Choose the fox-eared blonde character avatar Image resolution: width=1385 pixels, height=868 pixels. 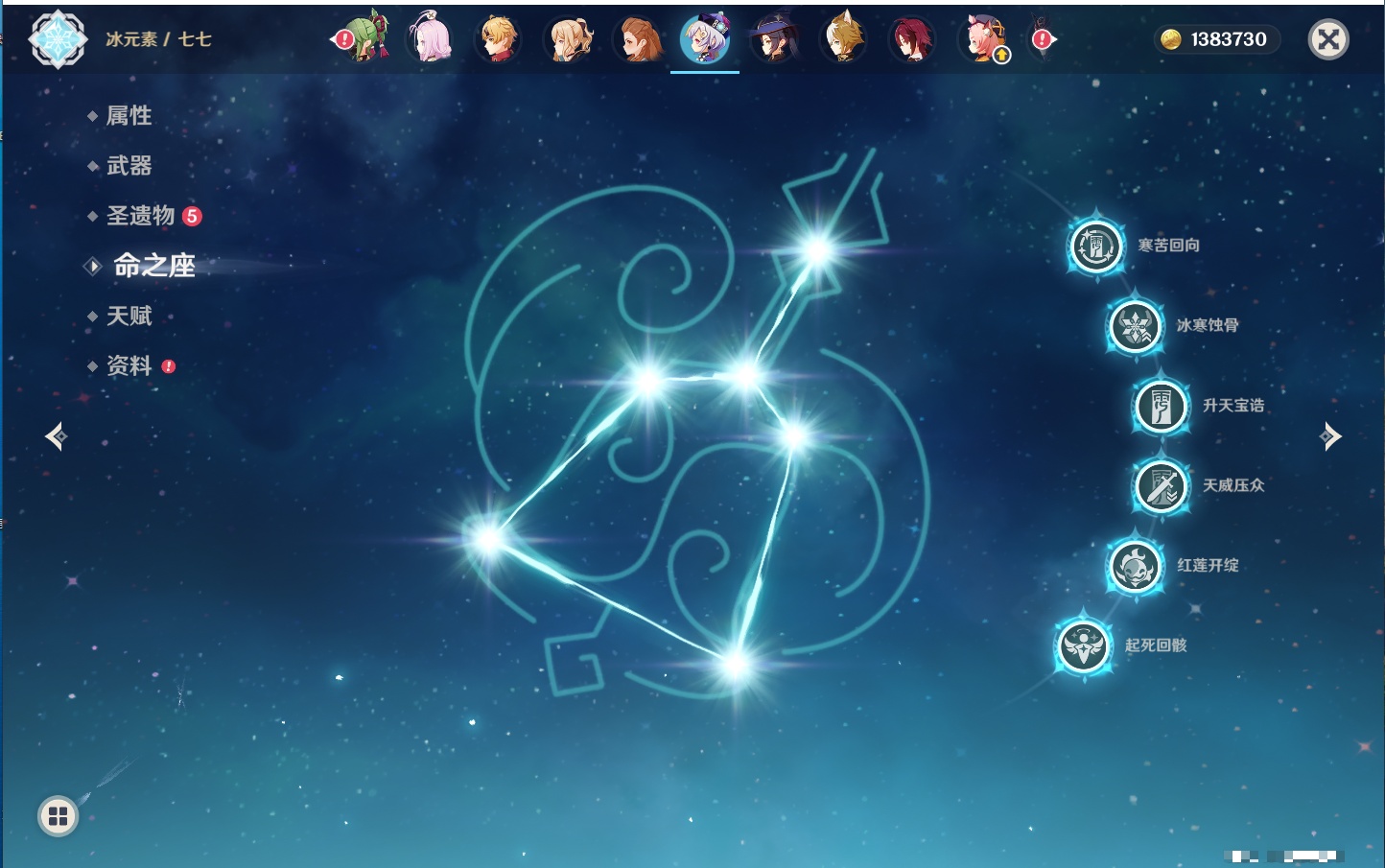click(843, 38)
